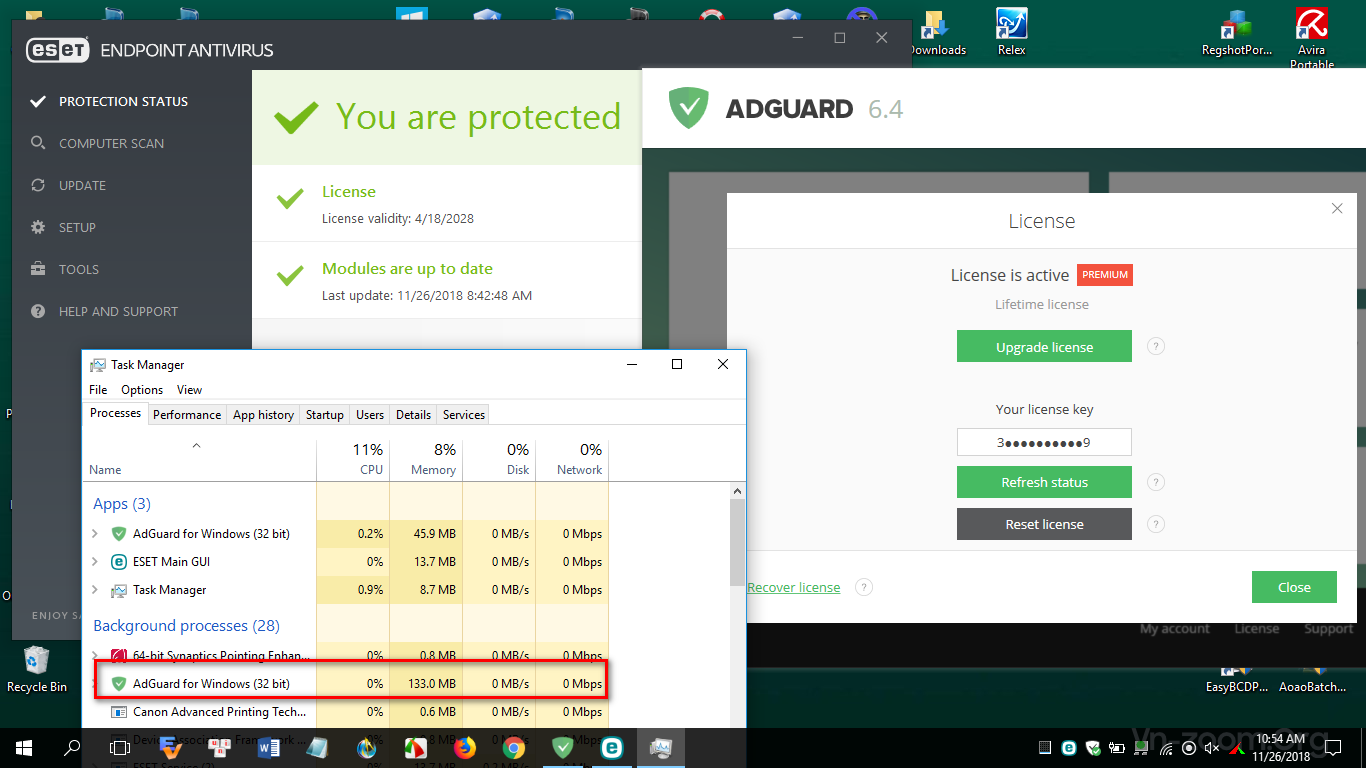Close the AdGuard License dialog with X
The image size is (1366, 768).
(x=1337, y=209)
